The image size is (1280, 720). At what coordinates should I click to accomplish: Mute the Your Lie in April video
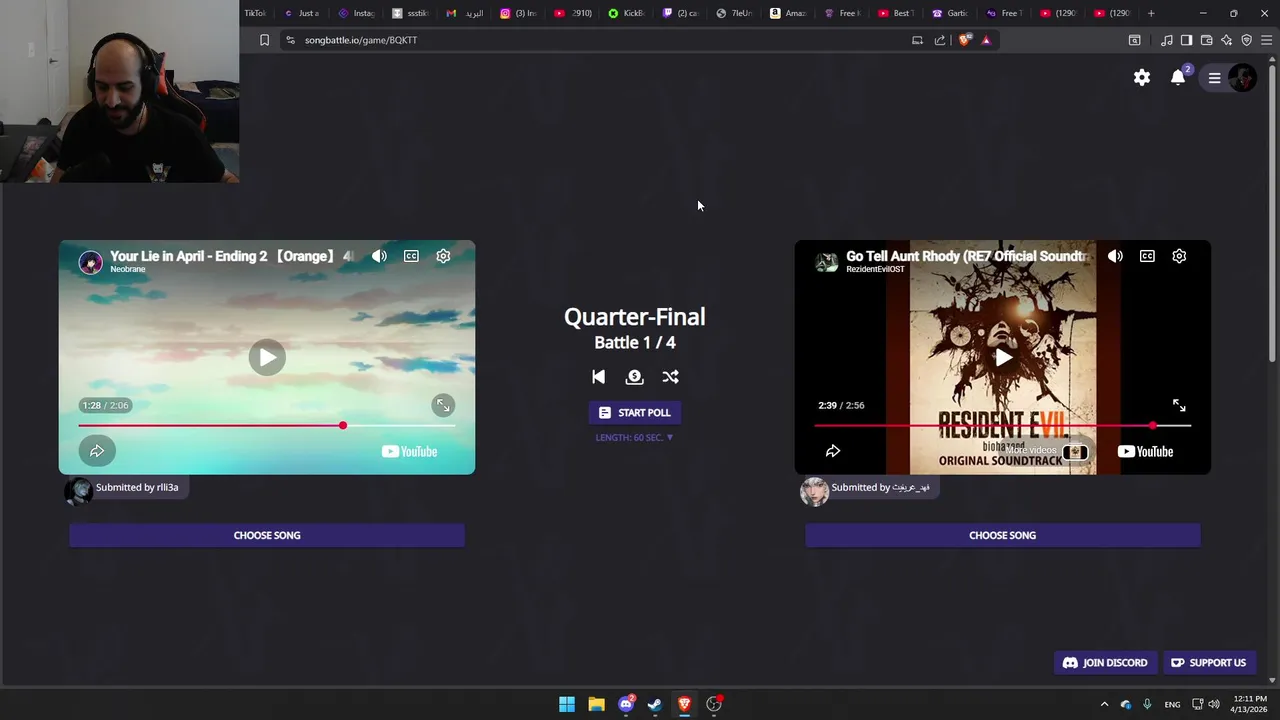(x=379, y=256)
